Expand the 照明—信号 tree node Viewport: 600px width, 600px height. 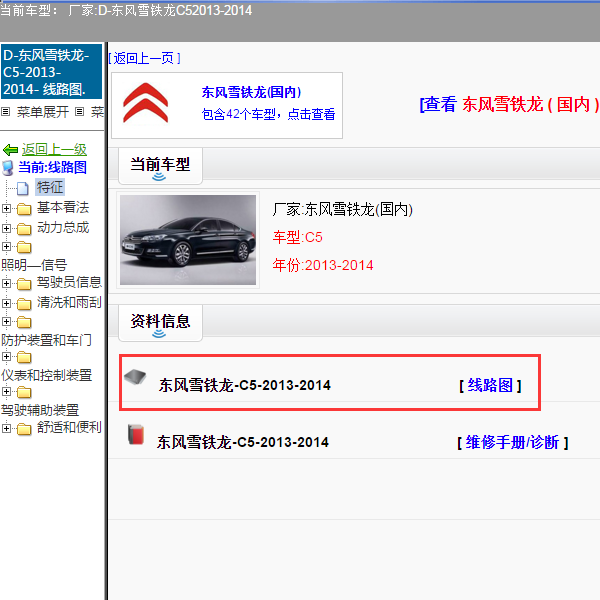[6, 246]
